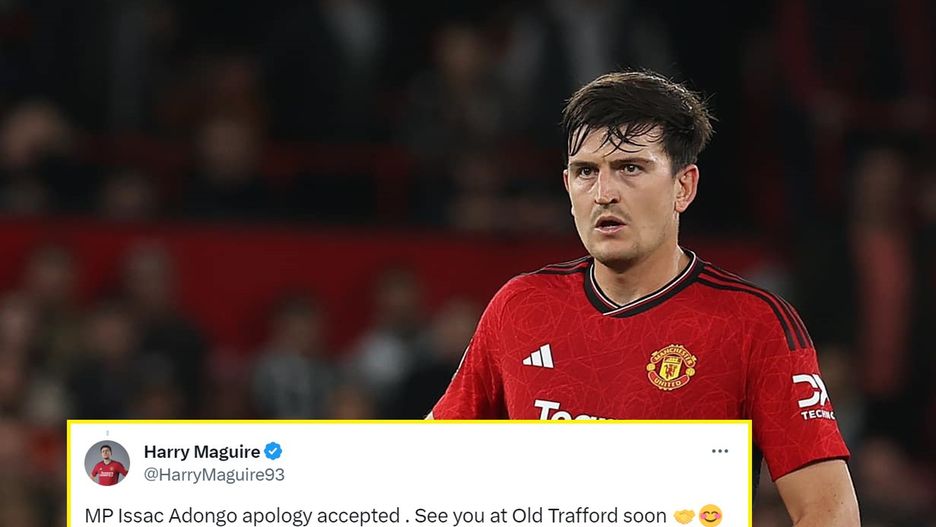Click the blue verified checkmark badge
The image size is (936, 527).
273,451
